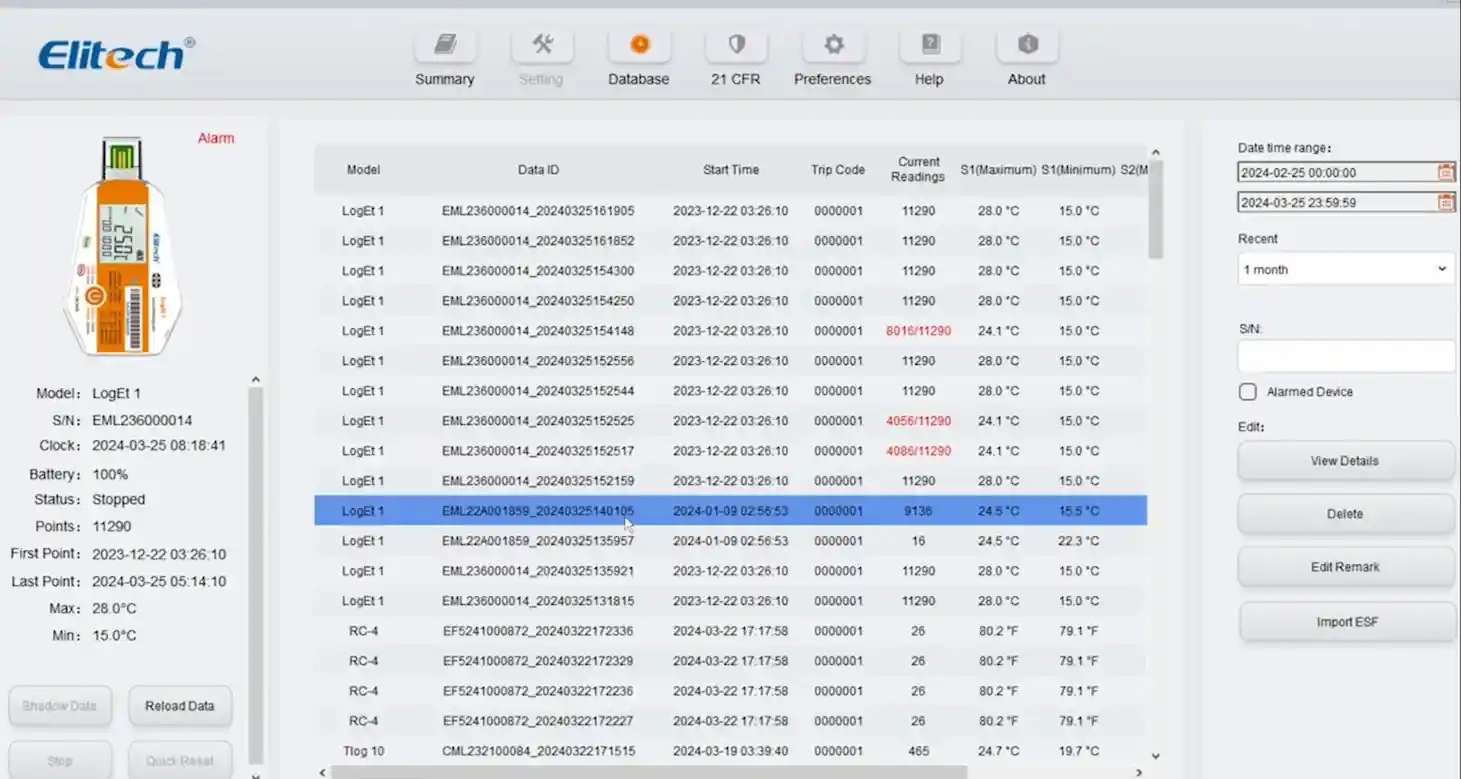The height and width of the screenshot is (779, 1461).
Task: Select row EML22A001859_20240325135957
Action: [x=731, y=541]
